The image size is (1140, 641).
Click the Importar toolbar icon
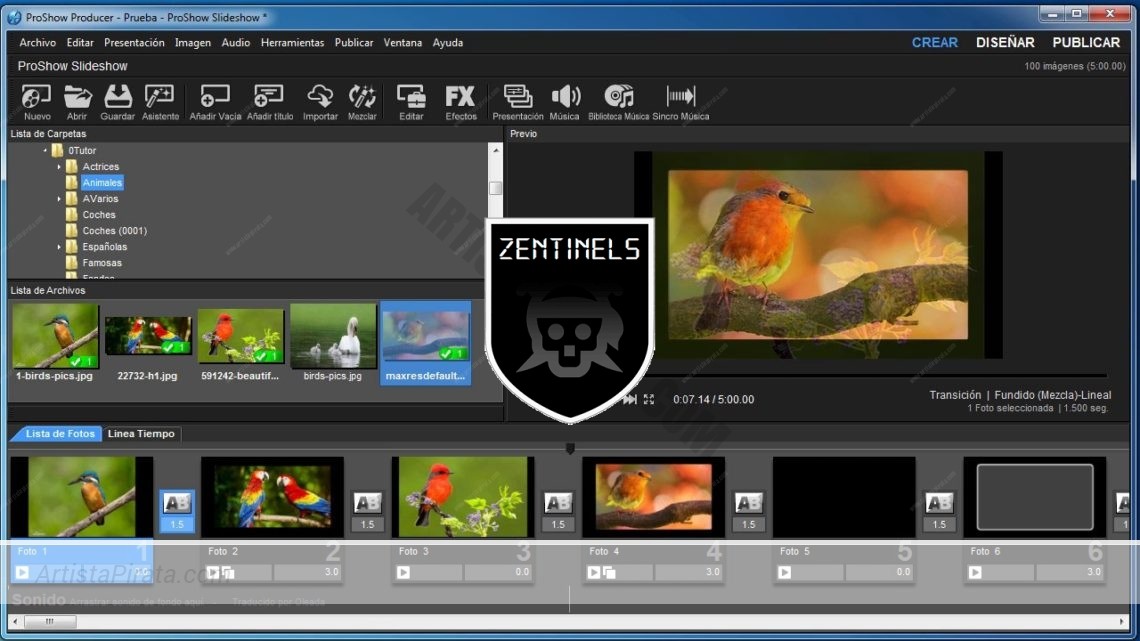pyautogui.click(x=320, y=102)
